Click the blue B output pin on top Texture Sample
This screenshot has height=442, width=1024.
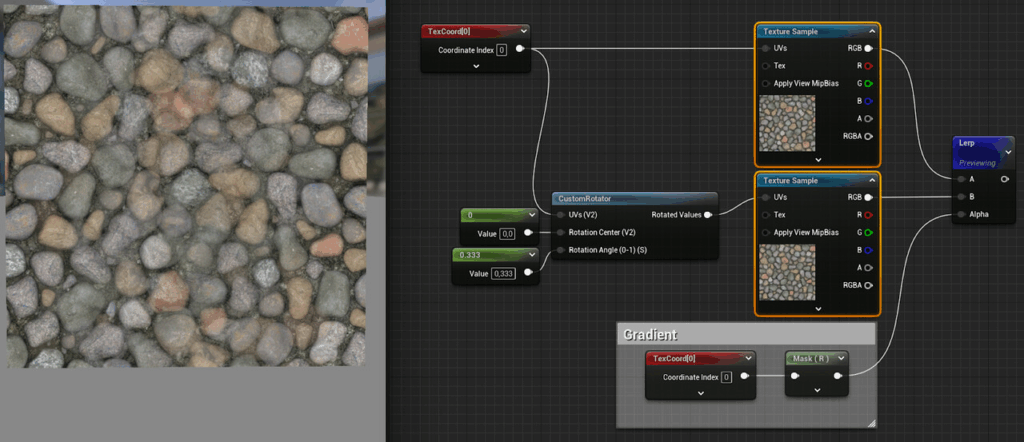868,101
